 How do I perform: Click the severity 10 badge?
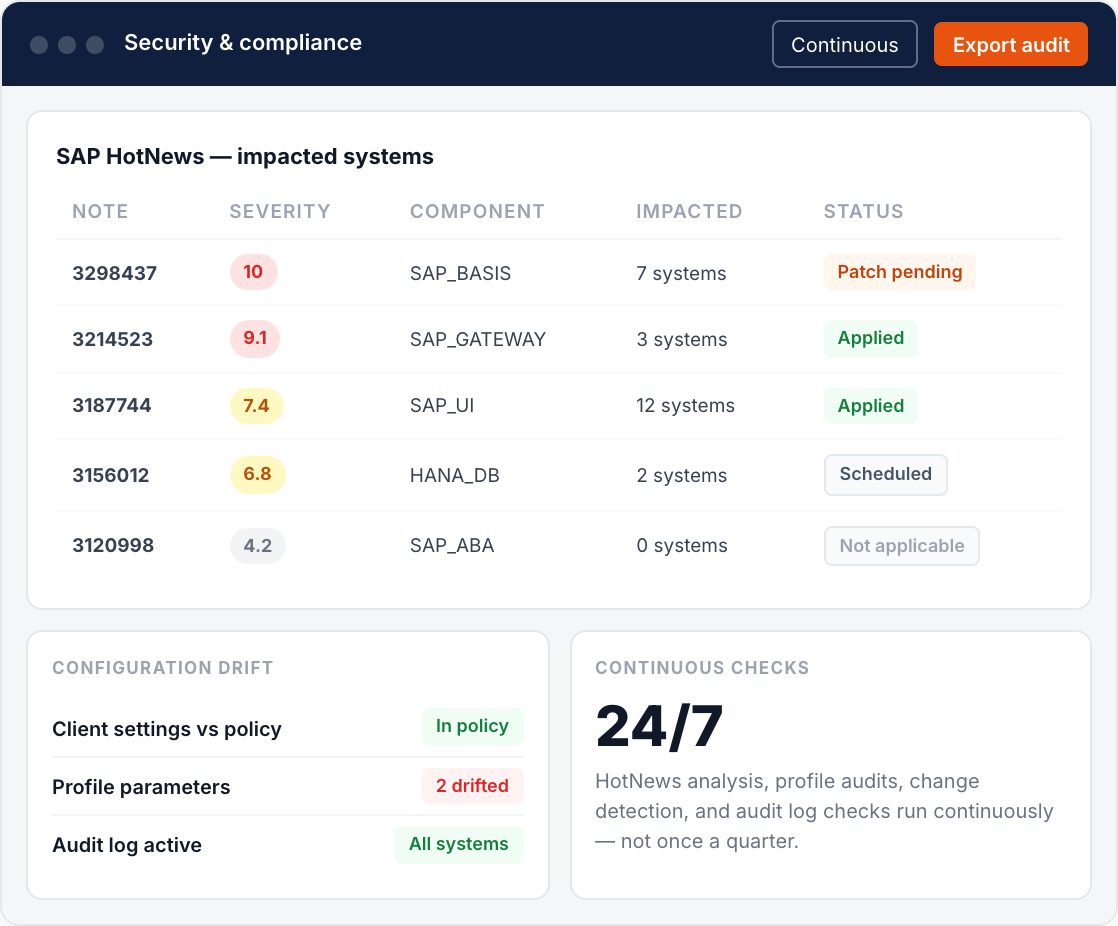[253, 272]
